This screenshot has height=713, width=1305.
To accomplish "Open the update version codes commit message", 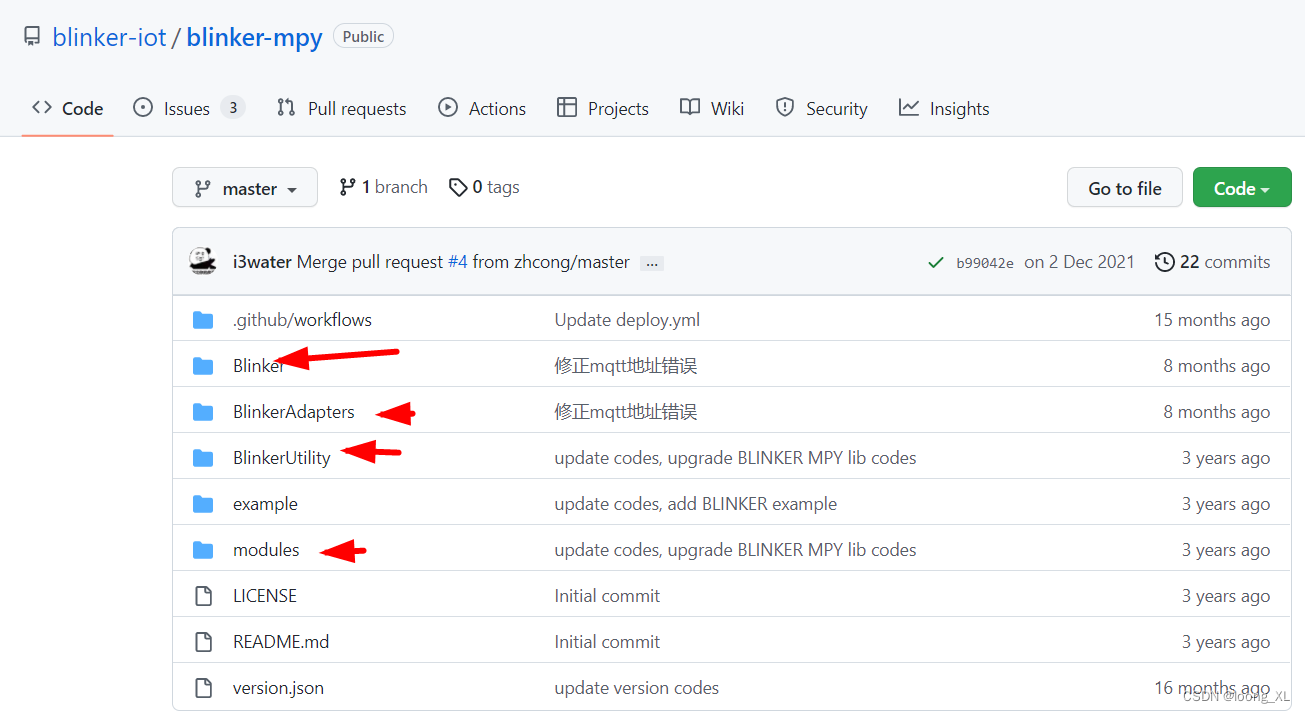I will [637, 688].
